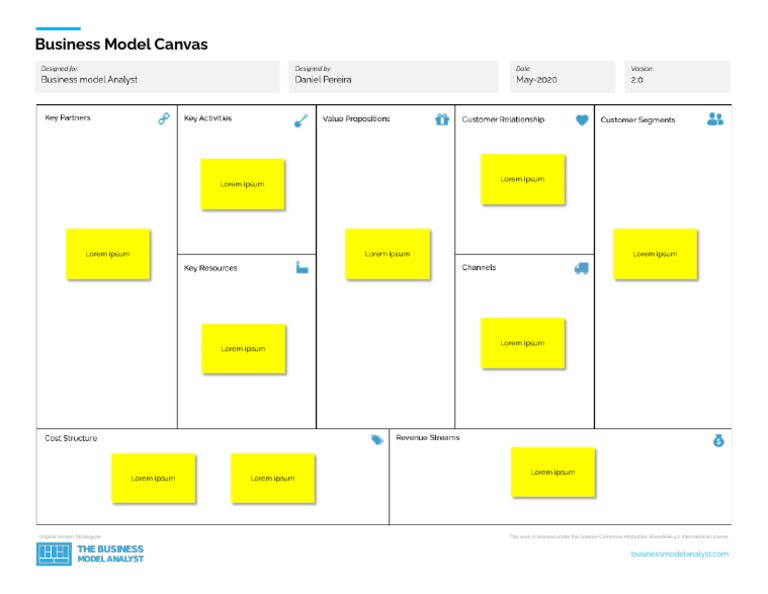Click the Channels truck icon
This screenshot has width=768, height=594.
[x=581, y=268]
